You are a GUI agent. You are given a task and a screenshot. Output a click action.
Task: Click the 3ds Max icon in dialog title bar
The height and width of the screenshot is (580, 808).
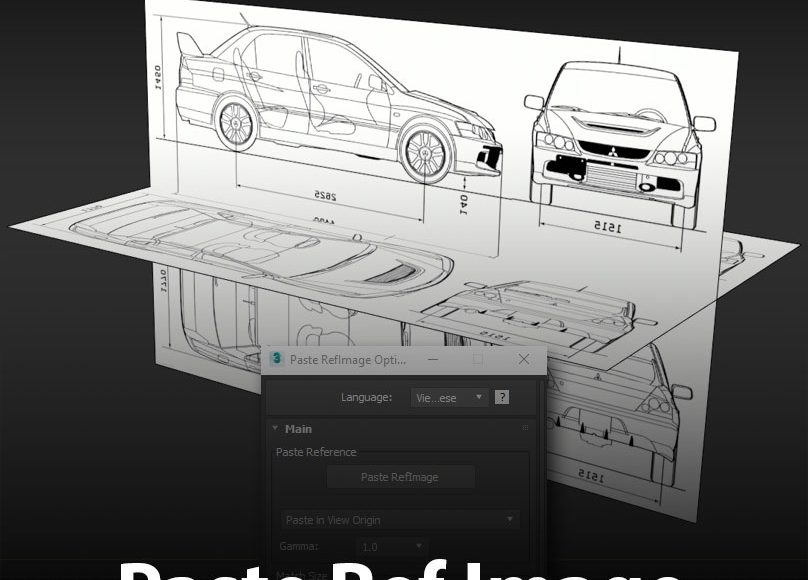coord(277,359)
